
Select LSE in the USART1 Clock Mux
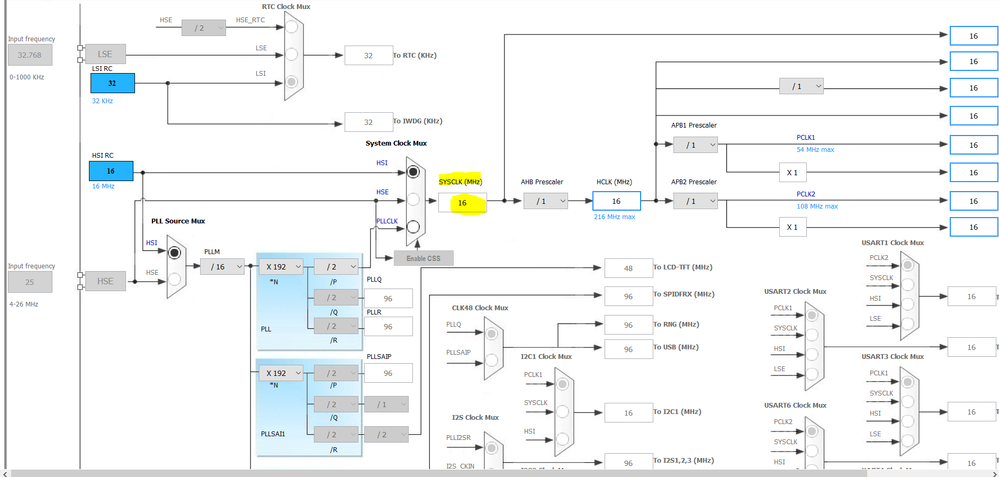(907, 322)
